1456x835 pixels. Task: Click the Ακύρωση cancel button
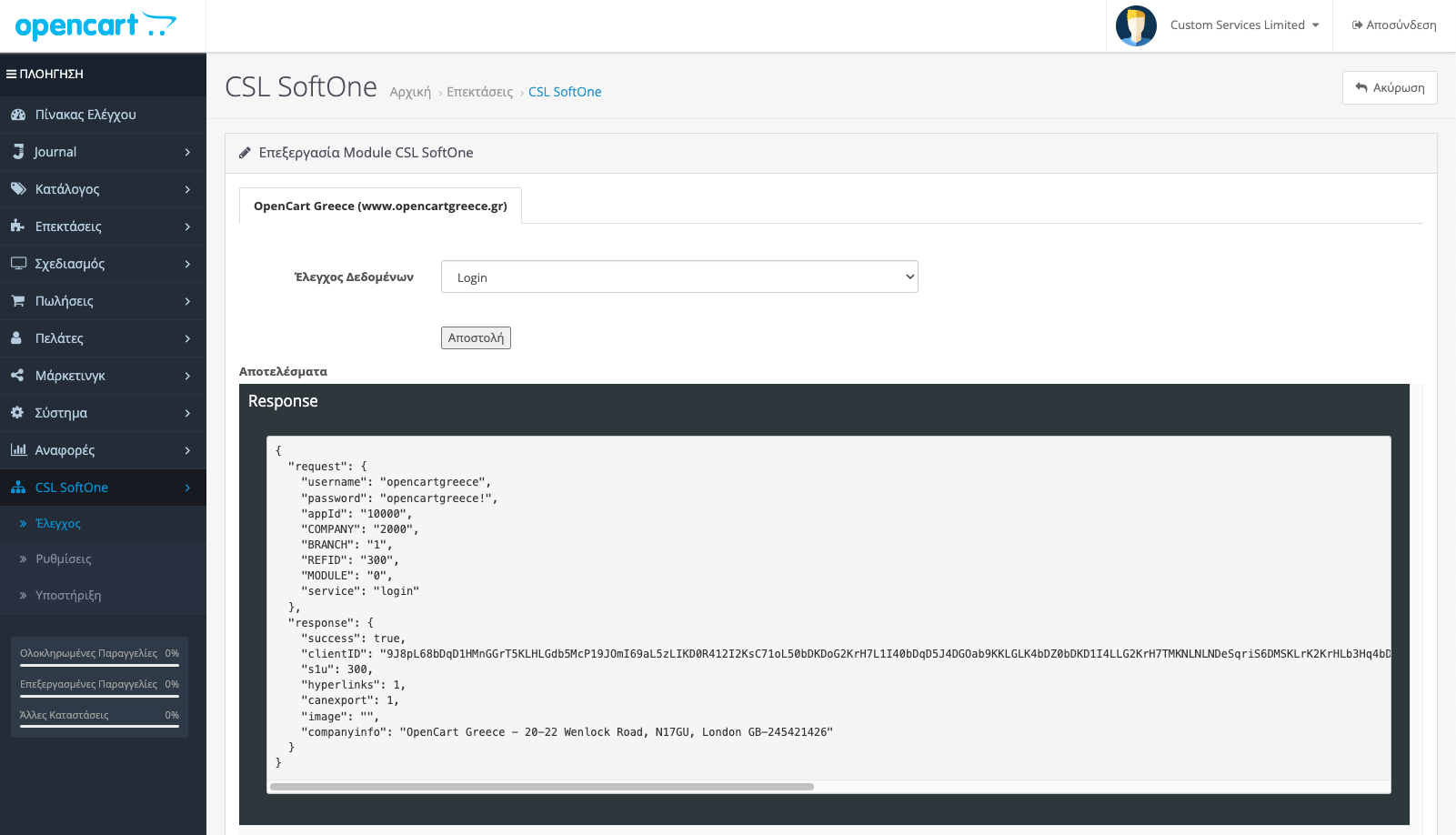coord(1390,88)
